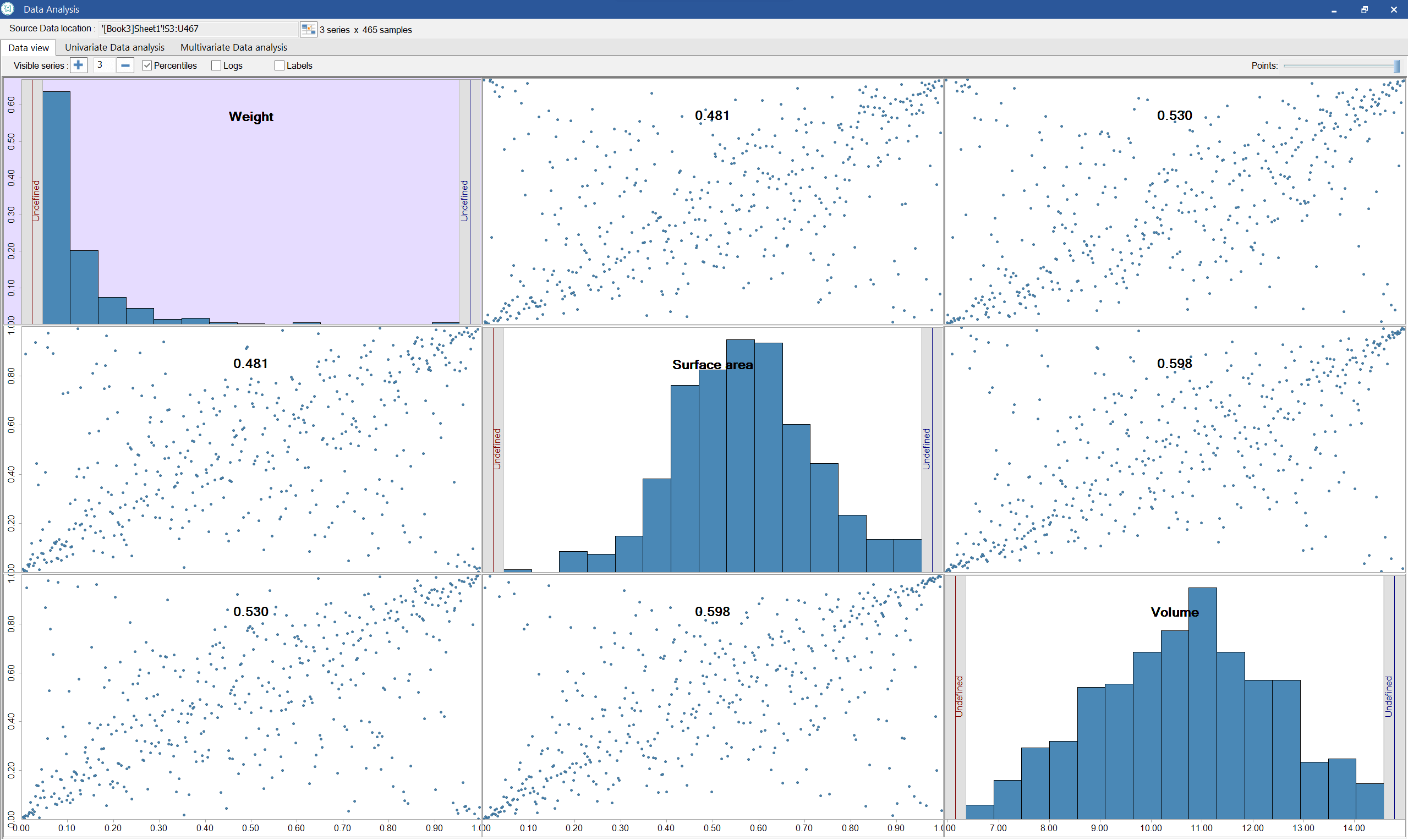Open the data range selector spreadsheet icon
1408x840 pixels.
tap(309, 29)
